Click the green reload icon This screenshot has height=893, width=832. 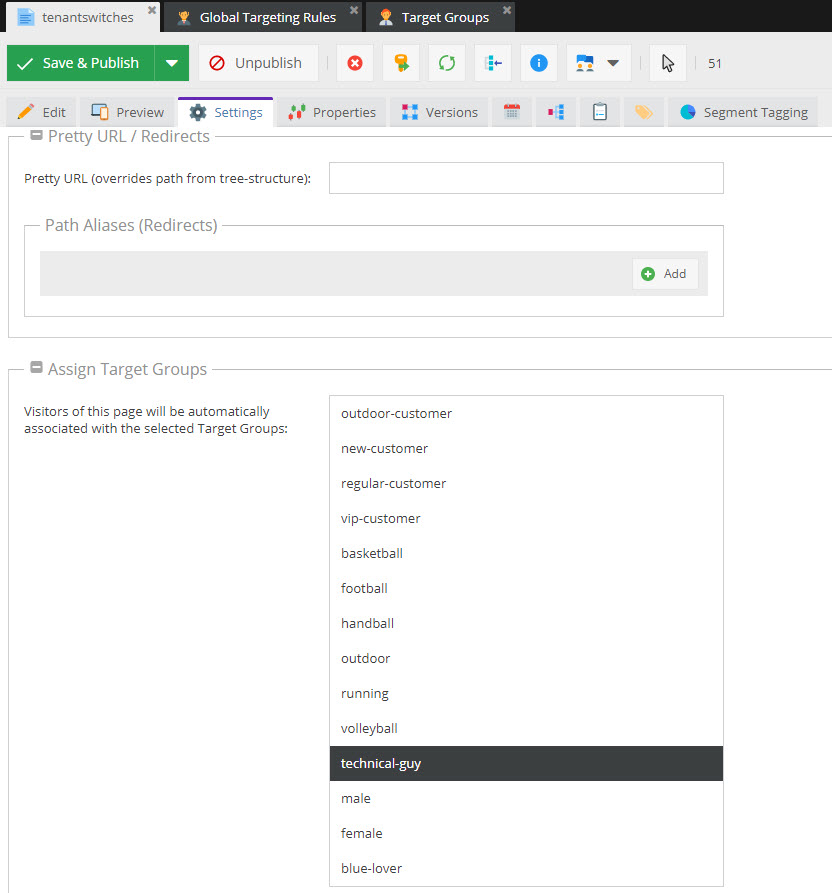click(447, 63)
